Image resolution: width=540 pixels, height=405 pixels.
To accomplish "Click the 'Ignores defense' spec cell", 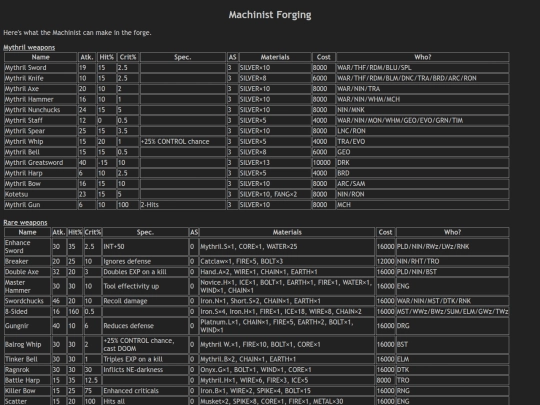I will pos(145,261).
